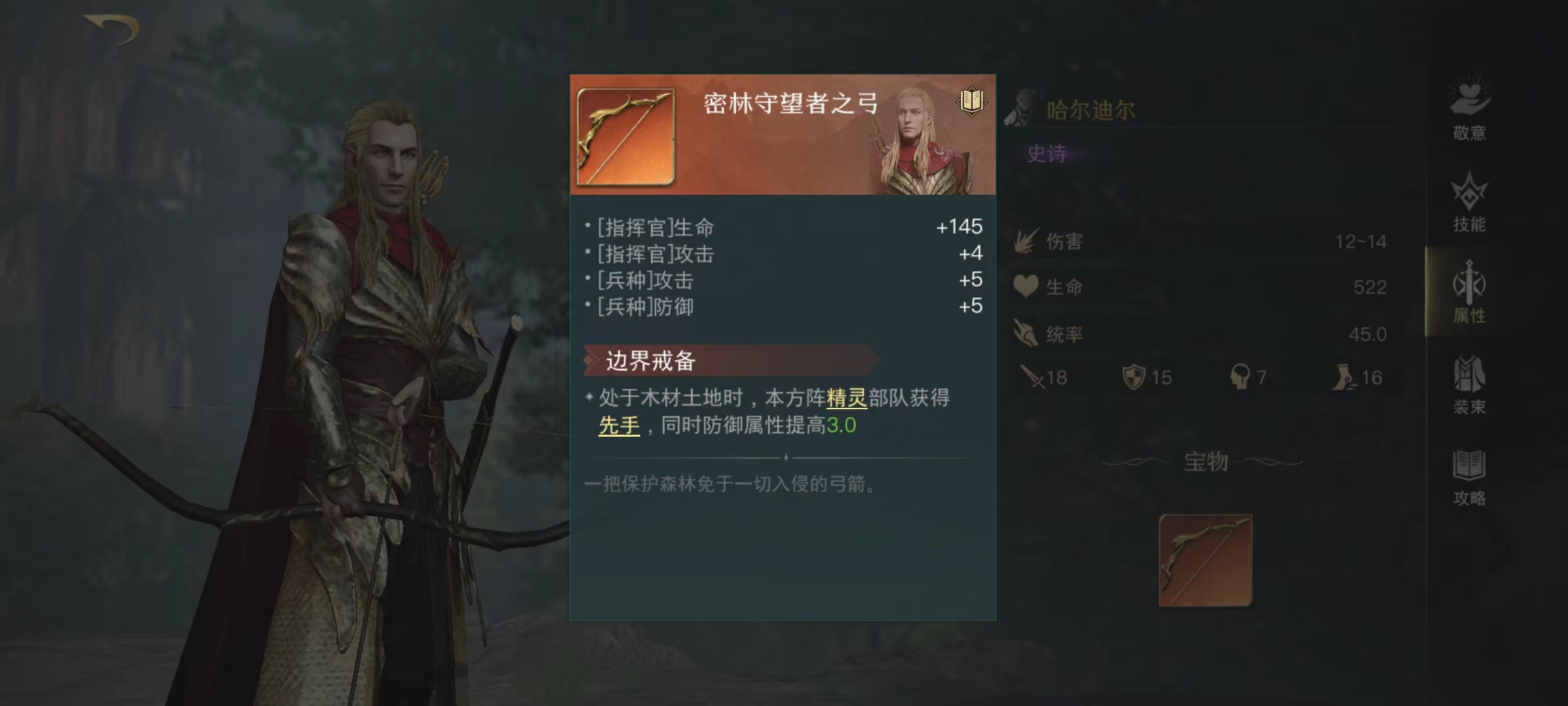Switch to the 技能 skills tab
Viewport: 1568px width, 706px height.
click(x=1469, y=201)
